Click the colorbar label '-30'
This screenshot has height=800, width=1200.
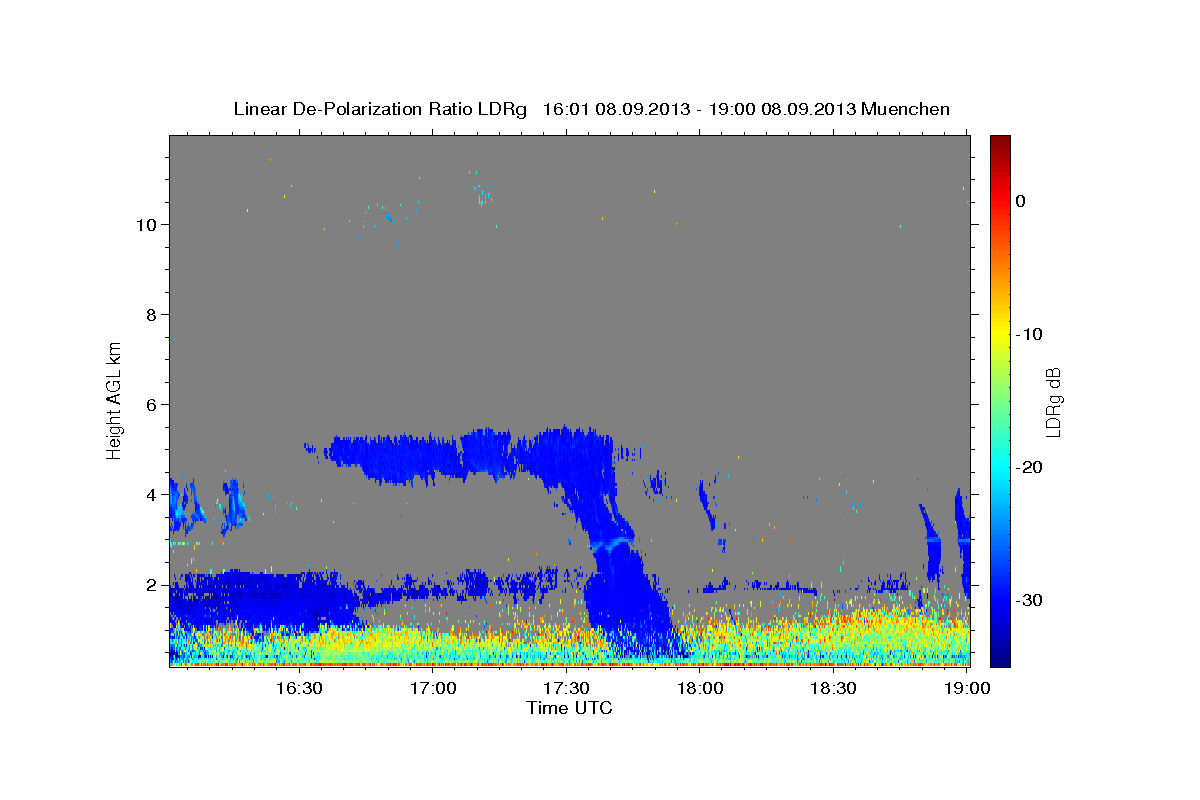coord(1031,600)
